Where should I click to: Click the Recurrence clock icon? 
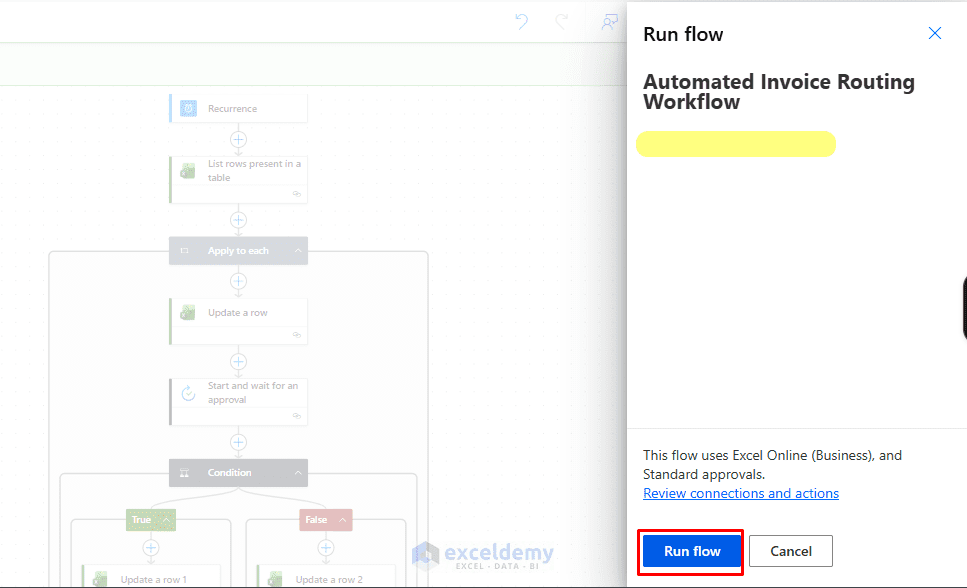click(x=188, y=109)
